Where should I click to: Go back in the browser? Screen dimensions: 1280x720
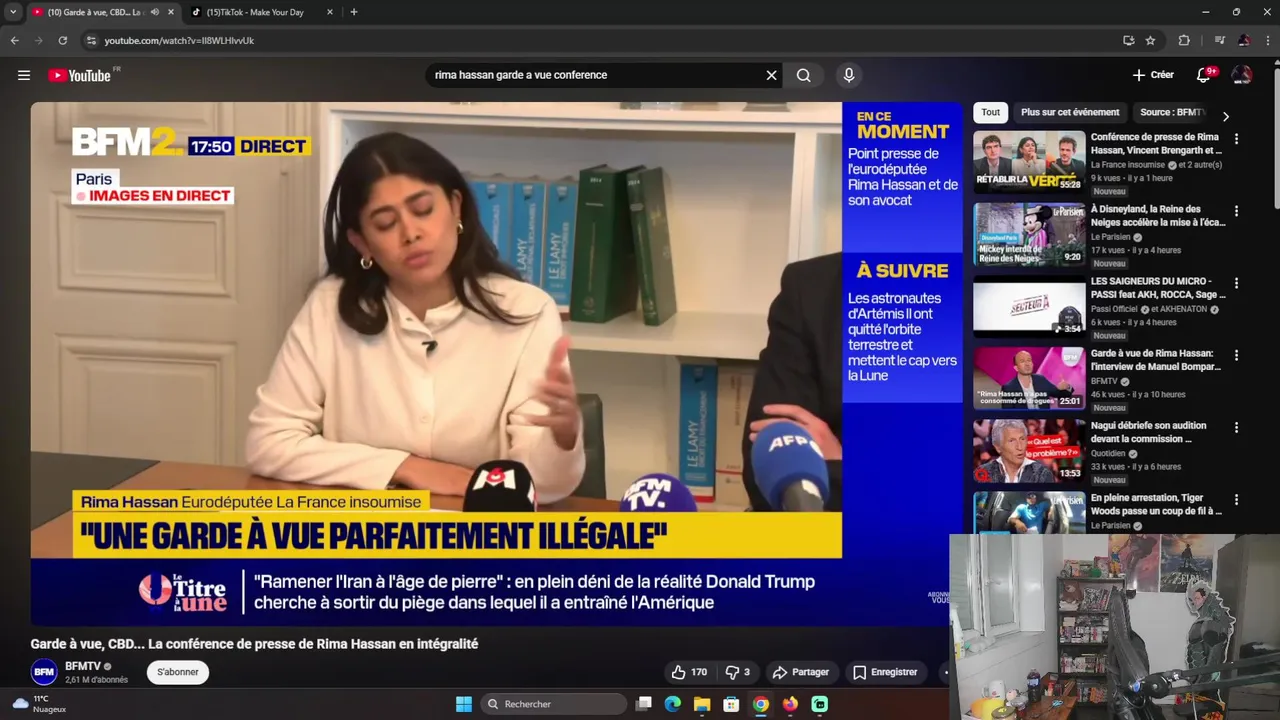click(14, 40)
